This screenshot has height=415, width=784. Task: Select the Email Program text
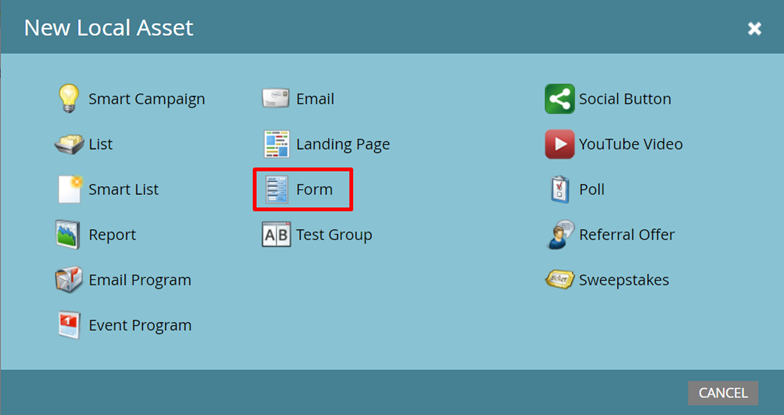click(140, 280)
